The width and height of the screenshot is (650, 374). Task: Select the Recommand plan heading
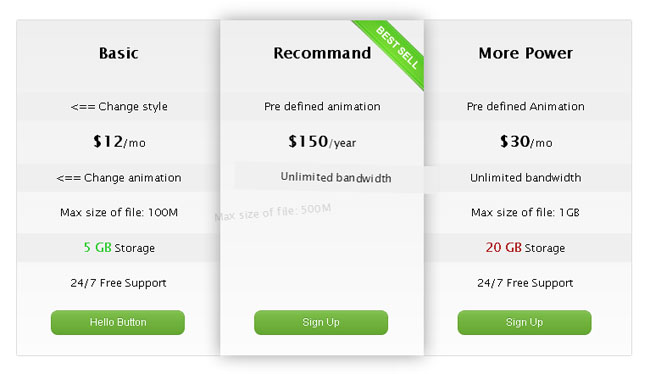[322, 53]
